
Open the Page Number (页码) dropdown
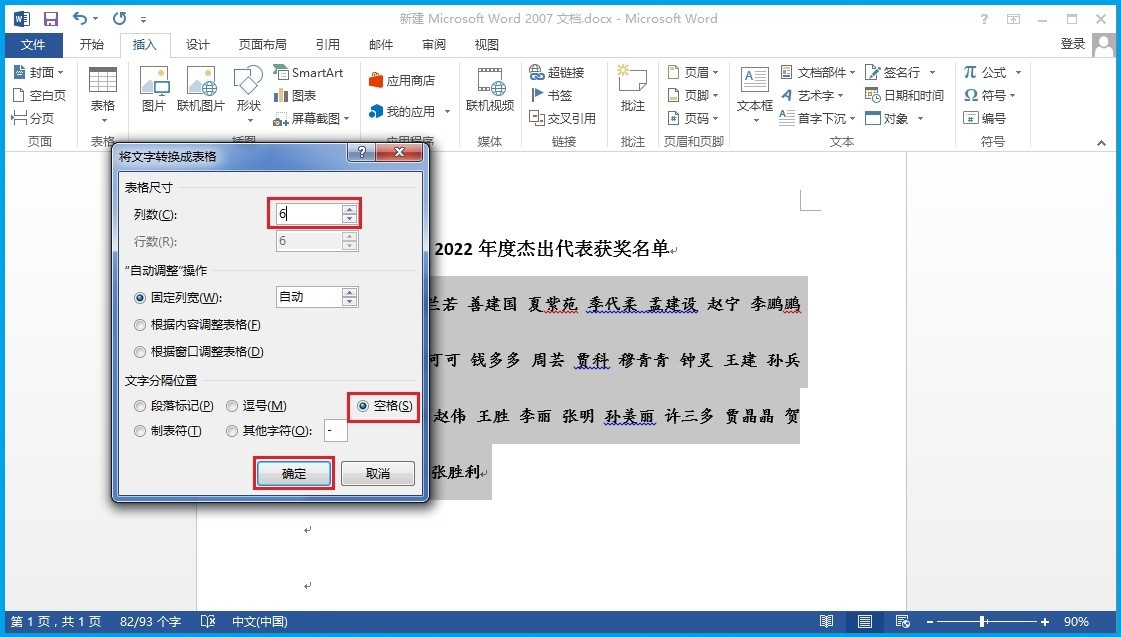pyautogui.click(x=693, y=118)
